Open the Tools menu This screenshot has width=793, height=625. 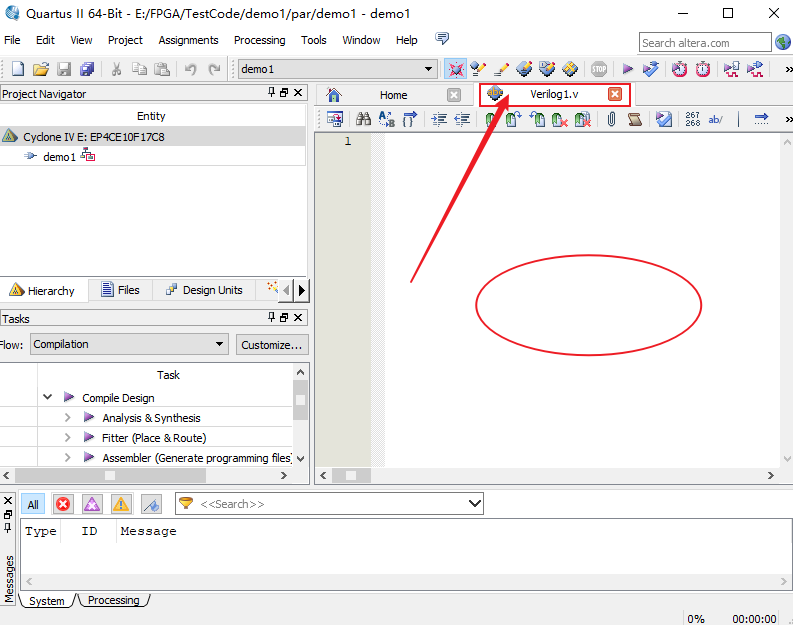[x=314, y=40]
